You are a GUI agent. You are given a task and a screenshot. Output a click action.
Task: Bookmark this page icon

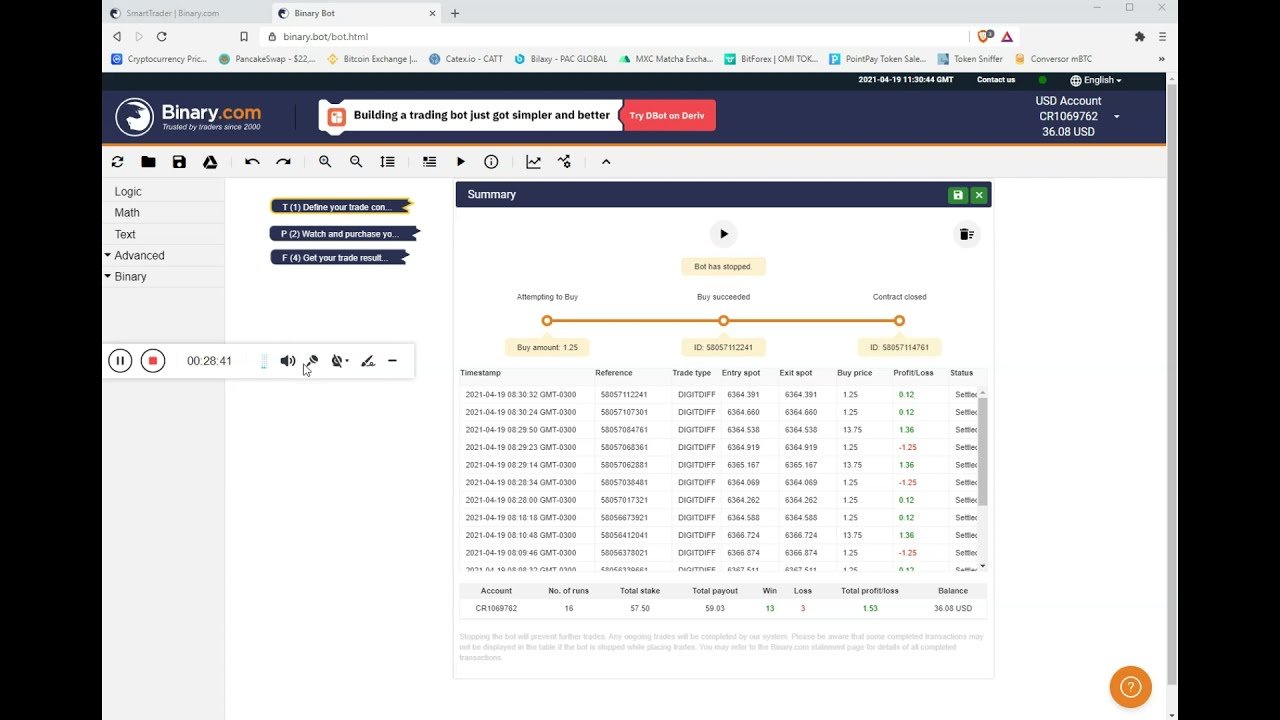[x=244, y=36]
